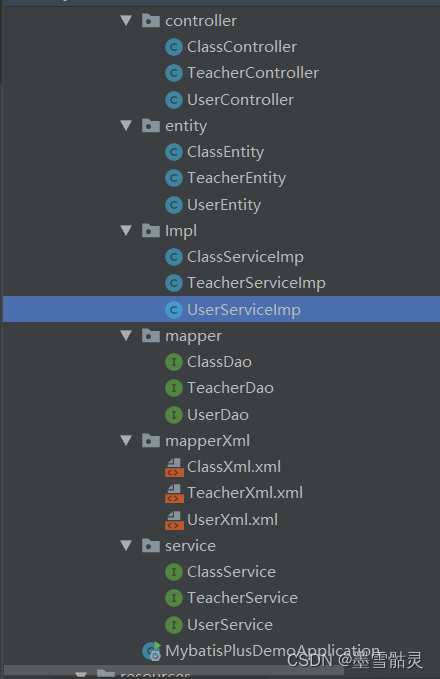Collapse the entity folder arrow
Image resolution: width=440 pixels, height=679 pixels.
pos(126,126)
